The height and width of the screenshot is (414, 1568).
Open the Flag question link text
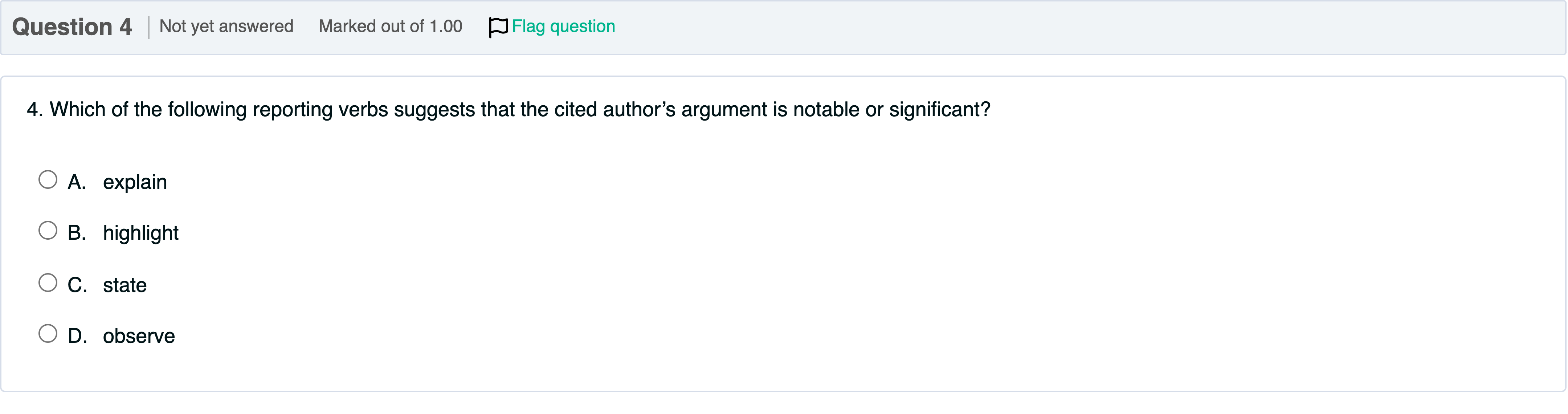pyautogui.click(x=563, y=27)
